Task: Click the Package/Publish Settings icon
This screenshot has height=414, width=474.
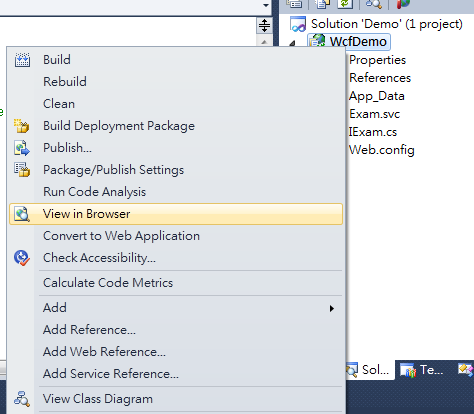Action: tap(22, 170)
